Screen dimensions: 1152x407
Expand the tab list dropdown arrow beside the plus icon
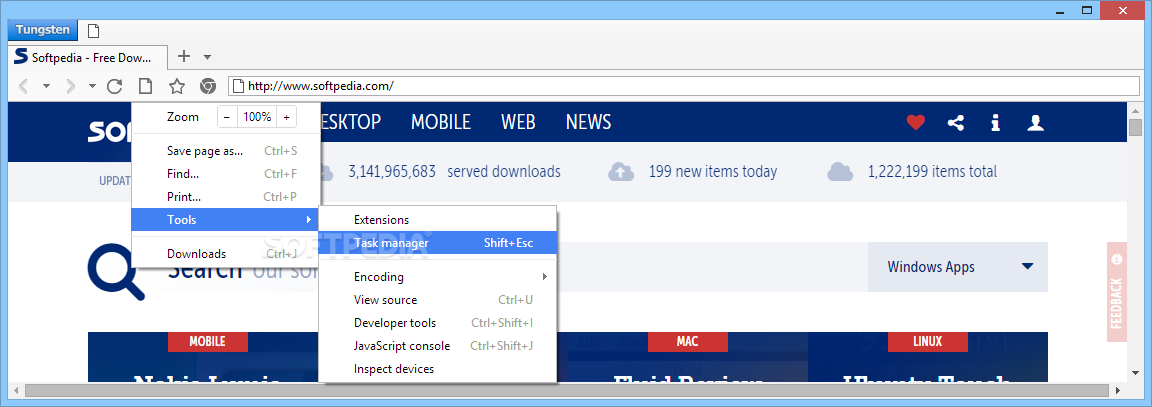pos(208,57)
